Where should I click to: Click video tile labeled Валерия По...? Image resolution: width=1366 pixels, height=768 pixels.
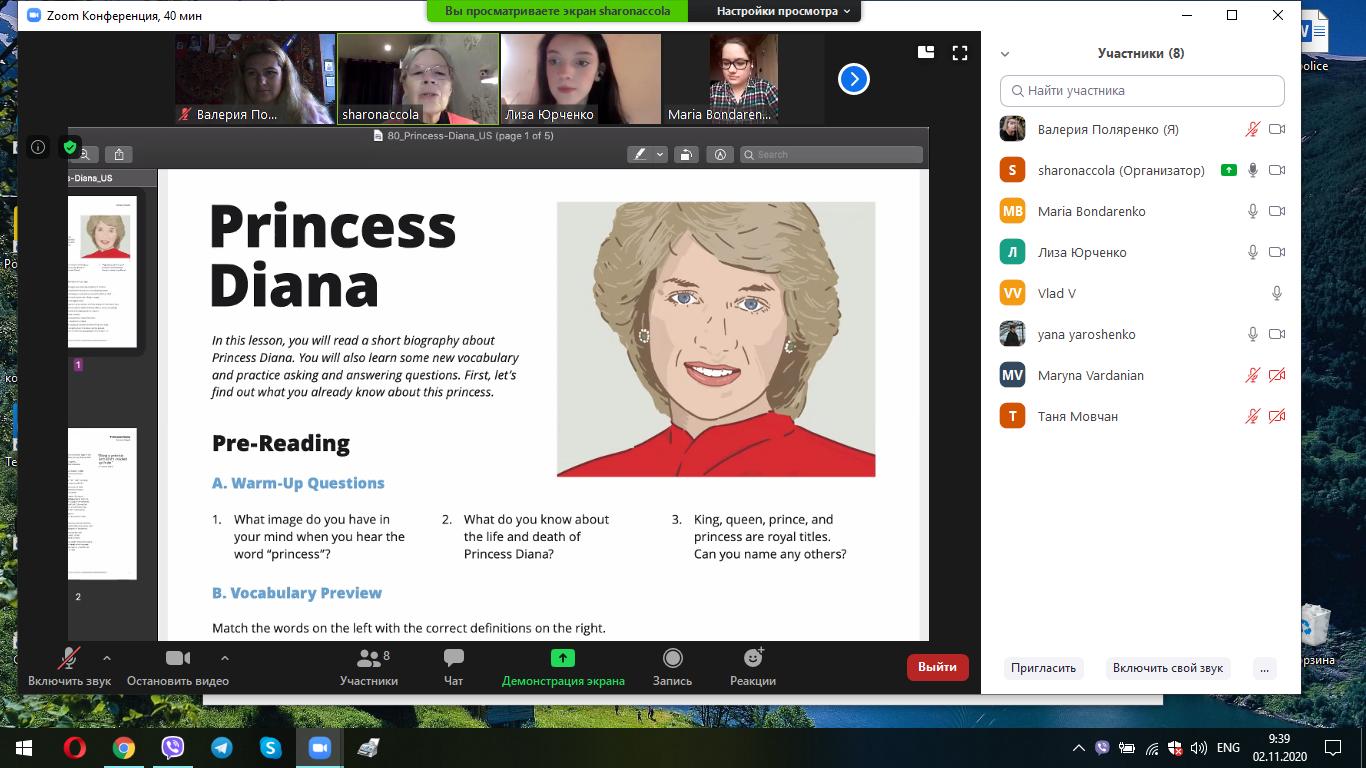pyautogui.click(x=255, y=78)
